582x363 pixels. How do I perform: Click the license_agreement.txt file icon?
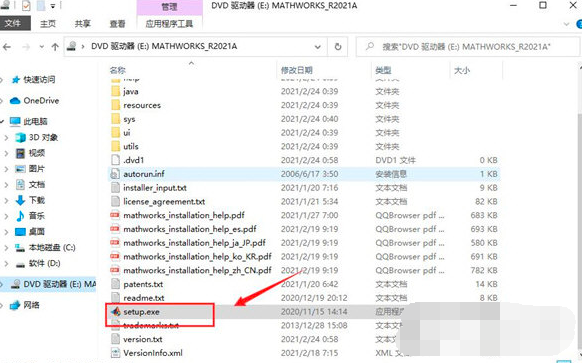(x=116, y=201)
